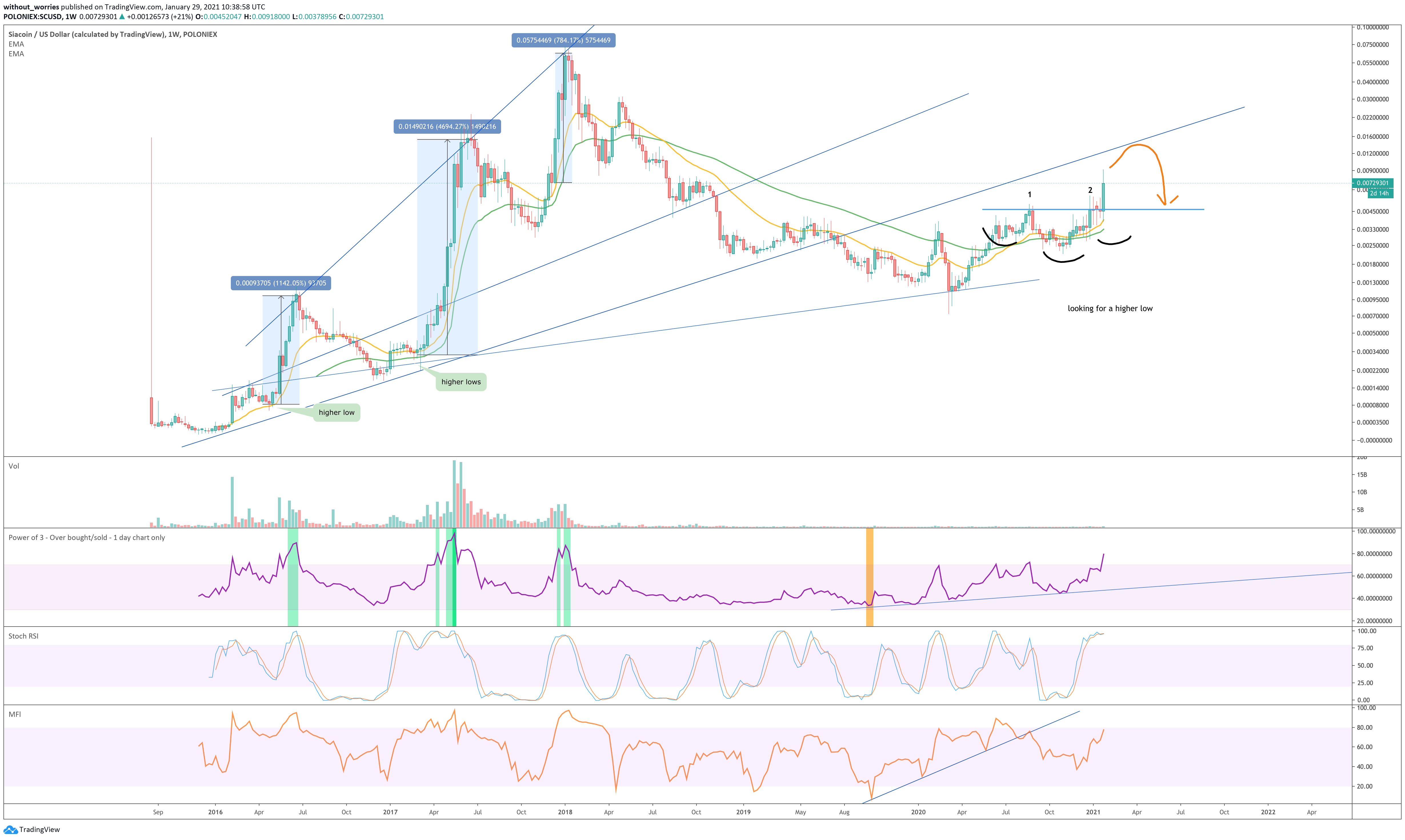Screen dimensions: 1405x840
Task: Click the 2022 label on time axis
Action: [x=1268, y=812]
